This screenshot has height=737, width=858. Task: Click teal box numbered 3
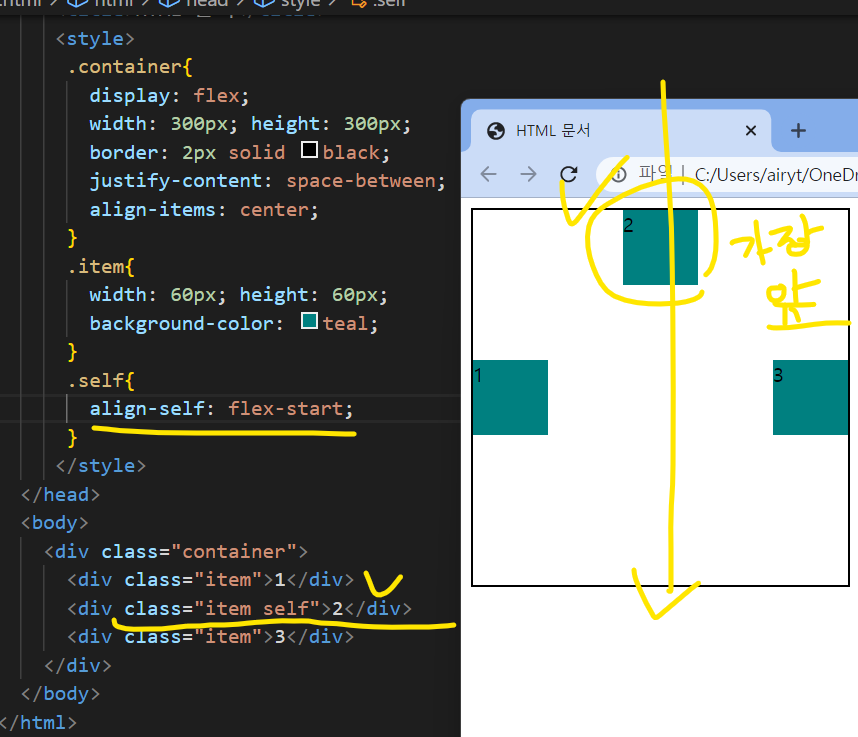pyautogui.click(x=810, y=397)
